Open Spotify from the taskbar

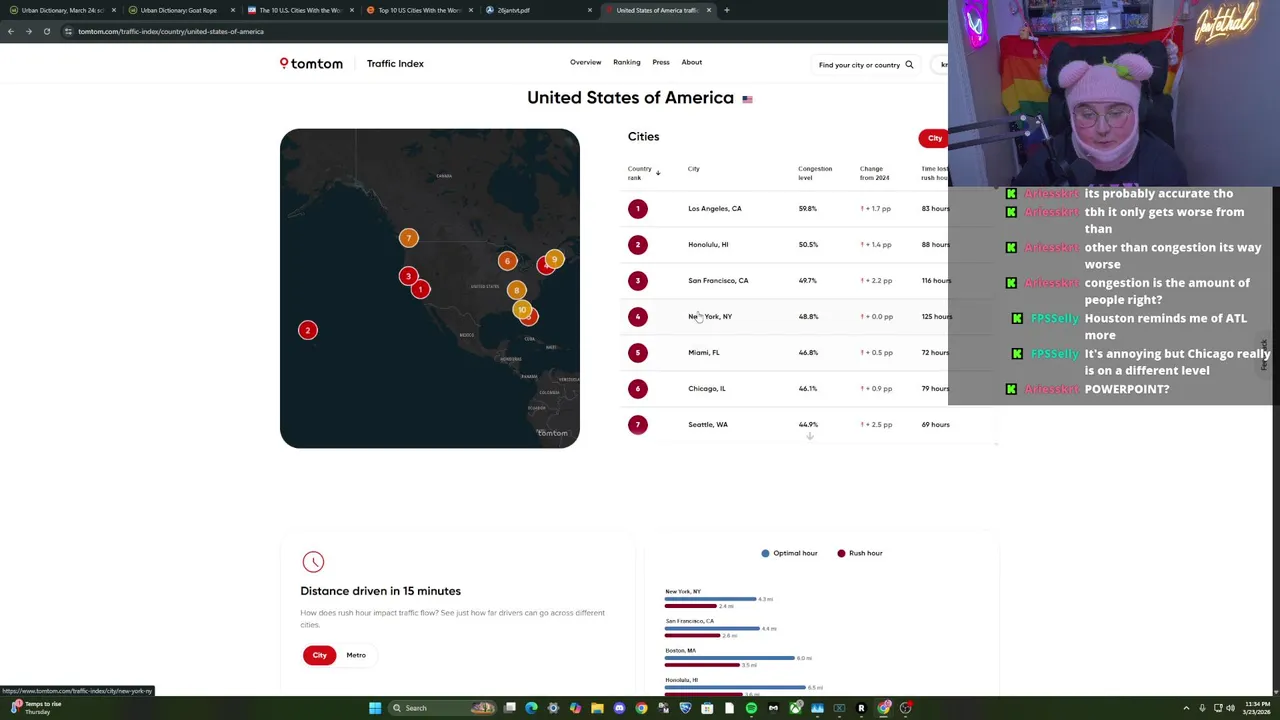(x=751, y=708)
